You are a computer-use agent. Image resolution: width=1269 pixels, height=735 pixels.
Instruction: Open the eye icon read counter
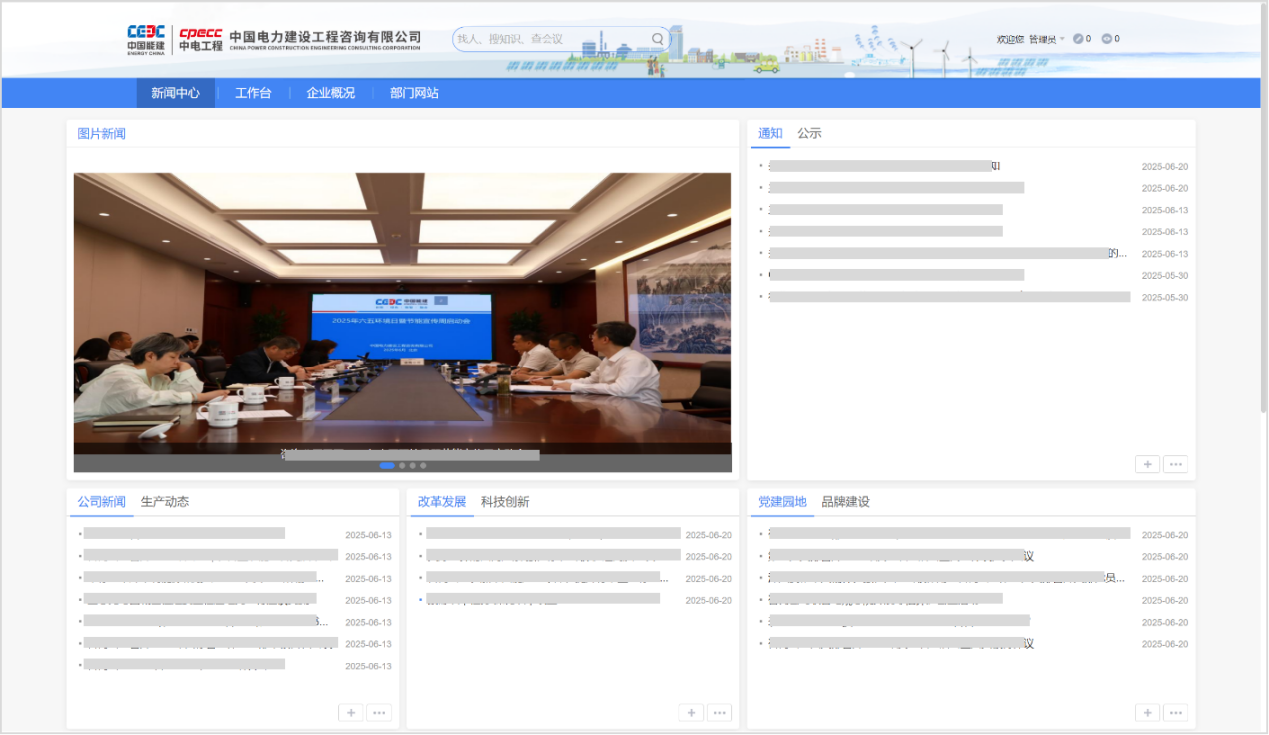1107,39
